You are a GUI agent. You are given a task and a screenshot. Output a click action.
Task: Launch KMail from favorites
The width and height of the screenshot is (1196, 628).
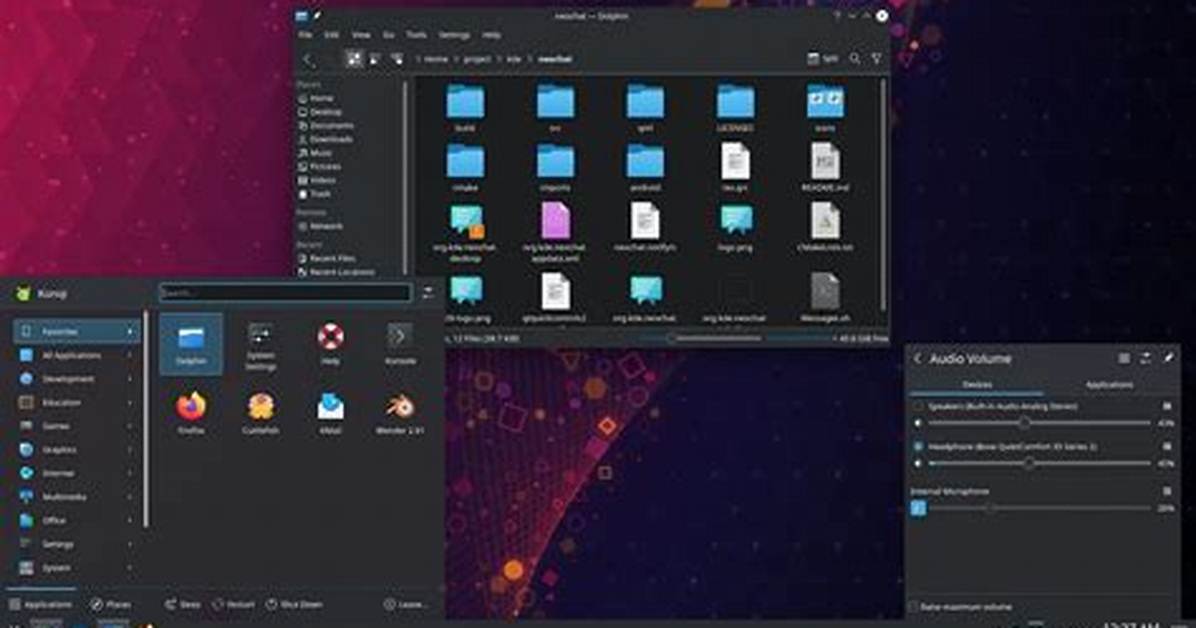coord(330,413)
